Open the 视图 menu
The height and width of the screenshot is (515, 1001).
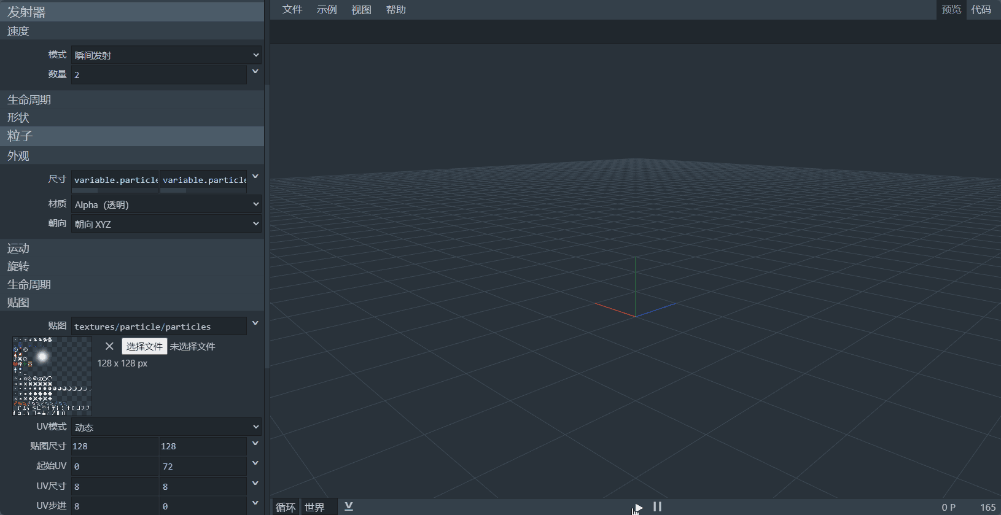[x=361, y=10]
